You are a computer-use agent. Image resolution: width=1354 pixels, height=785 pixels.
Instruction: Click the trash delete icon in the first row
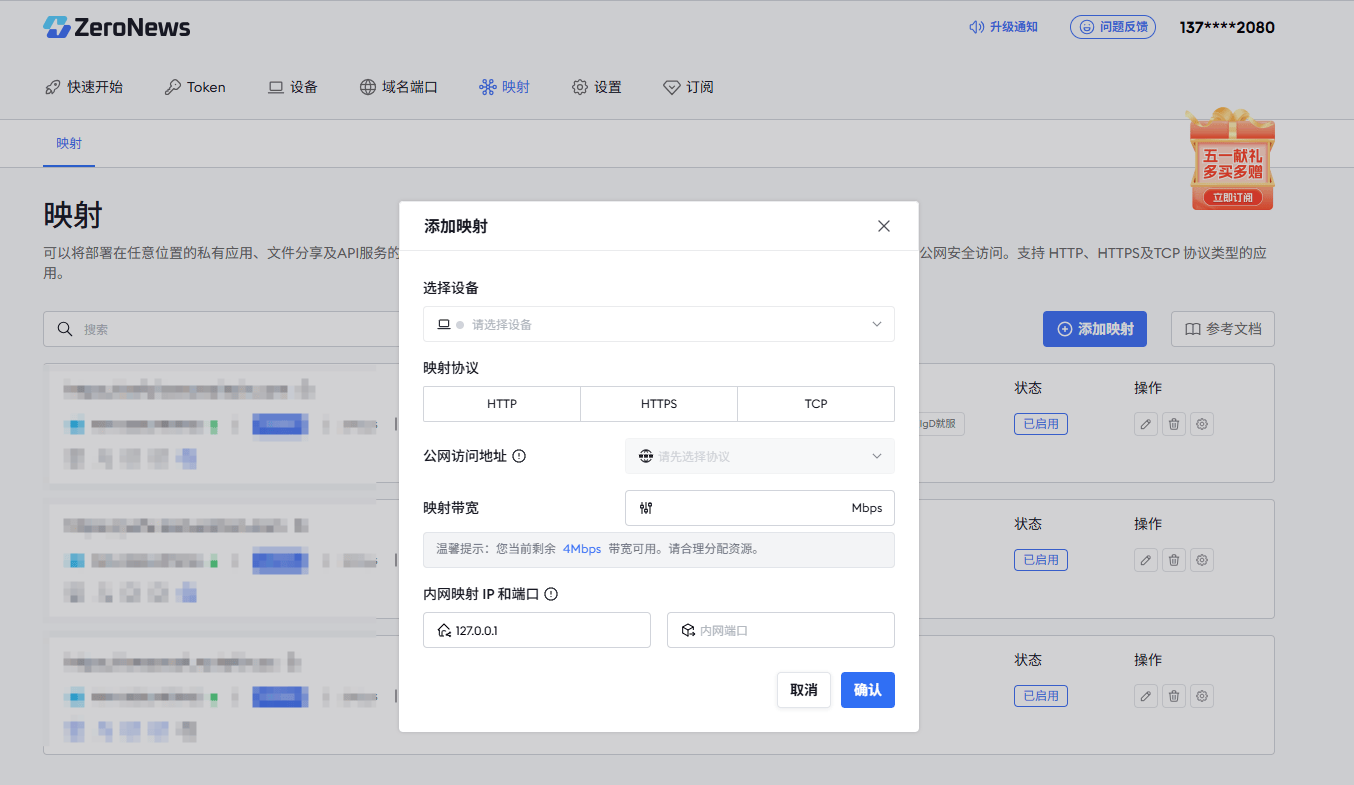point(1174,424)
